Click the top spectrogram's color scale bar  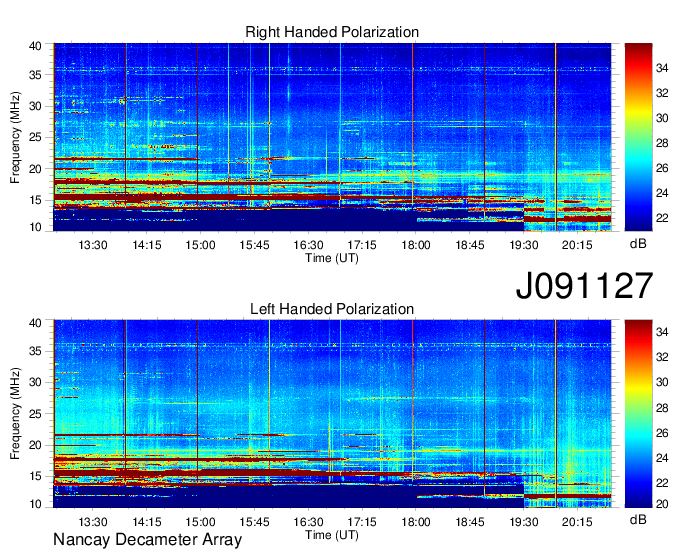coord(638,137)
